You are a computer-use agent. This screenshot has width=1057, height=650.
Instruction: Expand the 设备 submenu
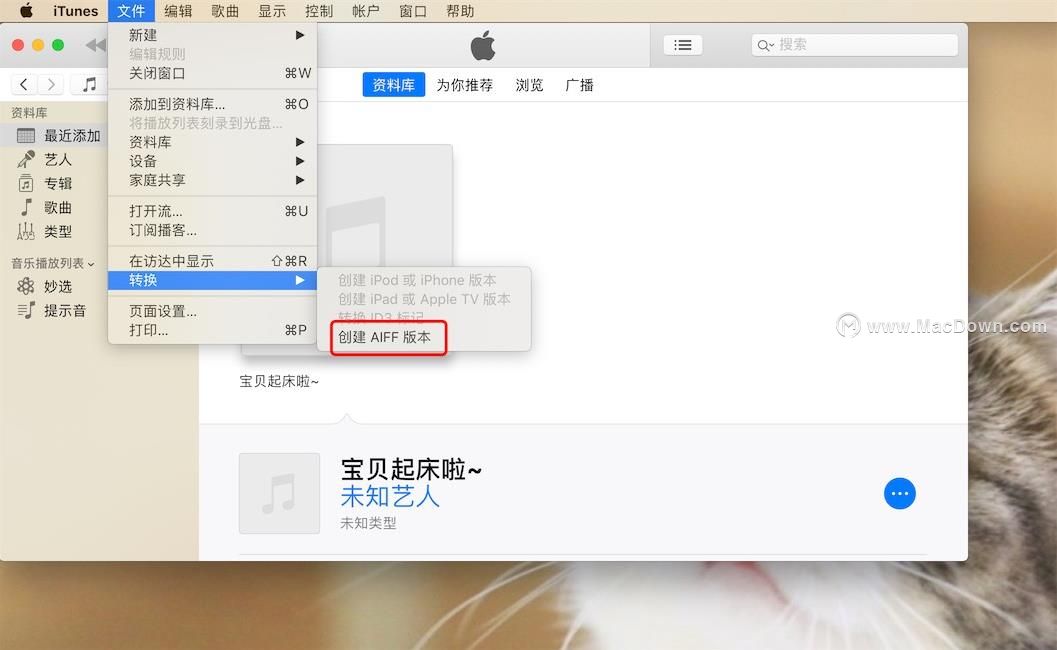(x=212, y=161)
